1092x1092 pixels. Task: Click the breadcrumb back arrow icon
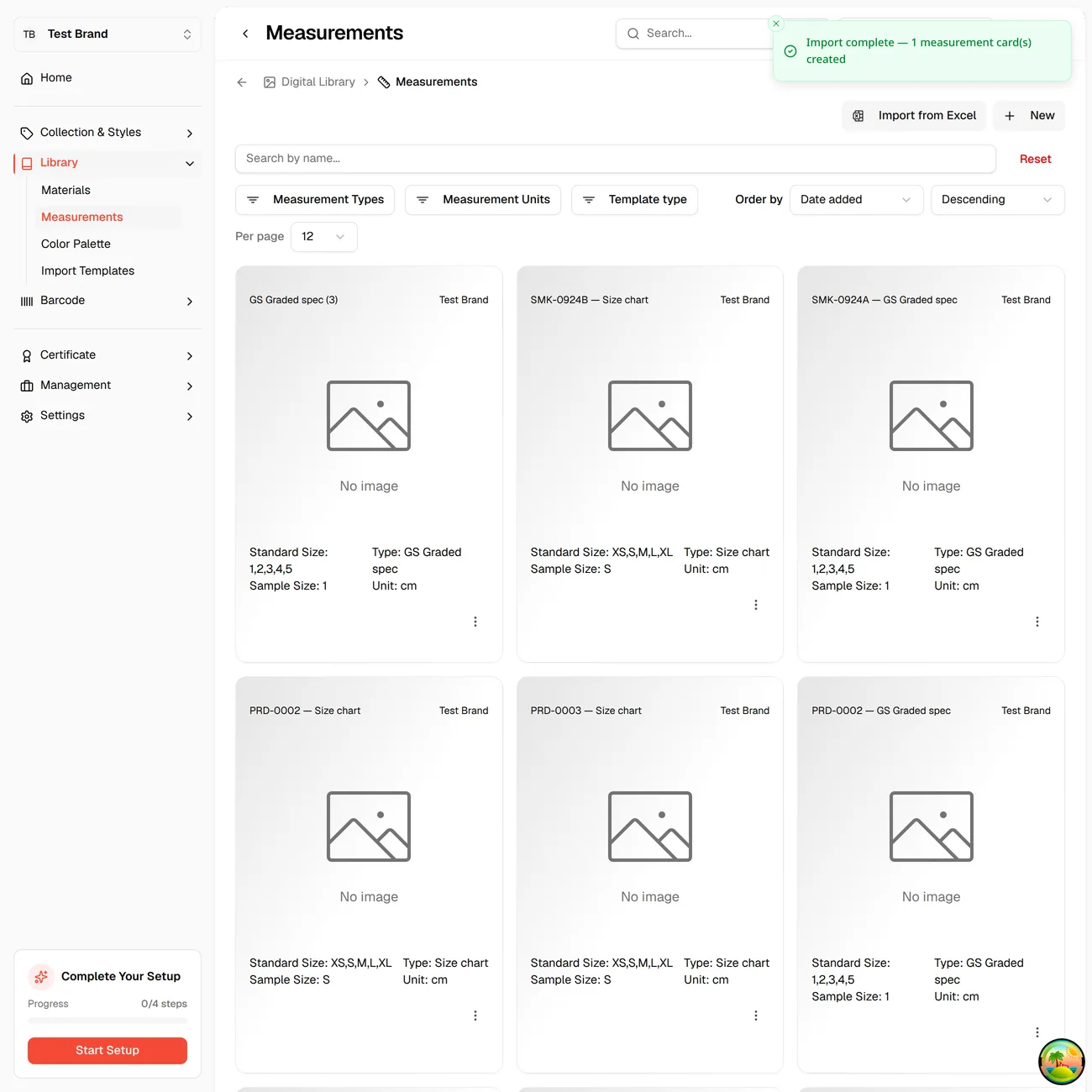coord(242,82)
